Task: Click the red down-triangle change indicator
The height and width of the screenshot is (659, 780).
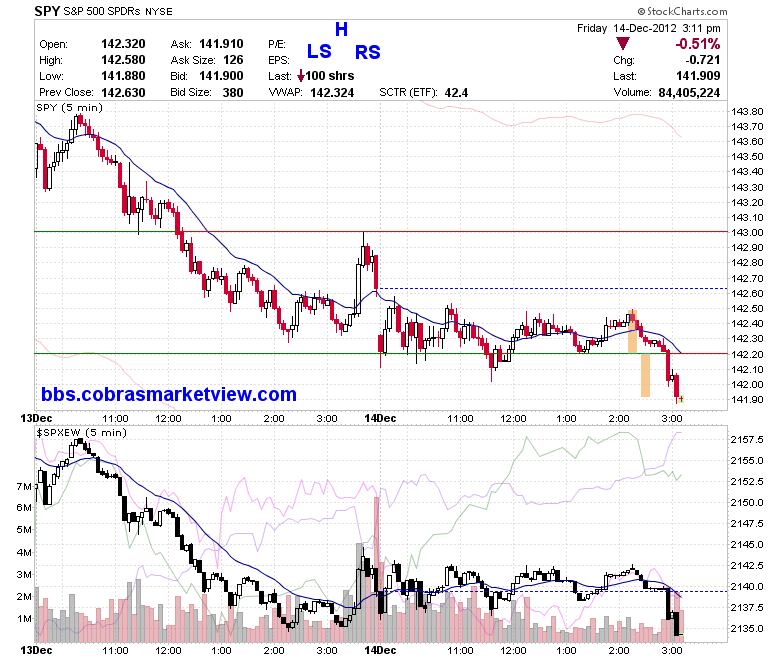Action: (x=622, y=43)
